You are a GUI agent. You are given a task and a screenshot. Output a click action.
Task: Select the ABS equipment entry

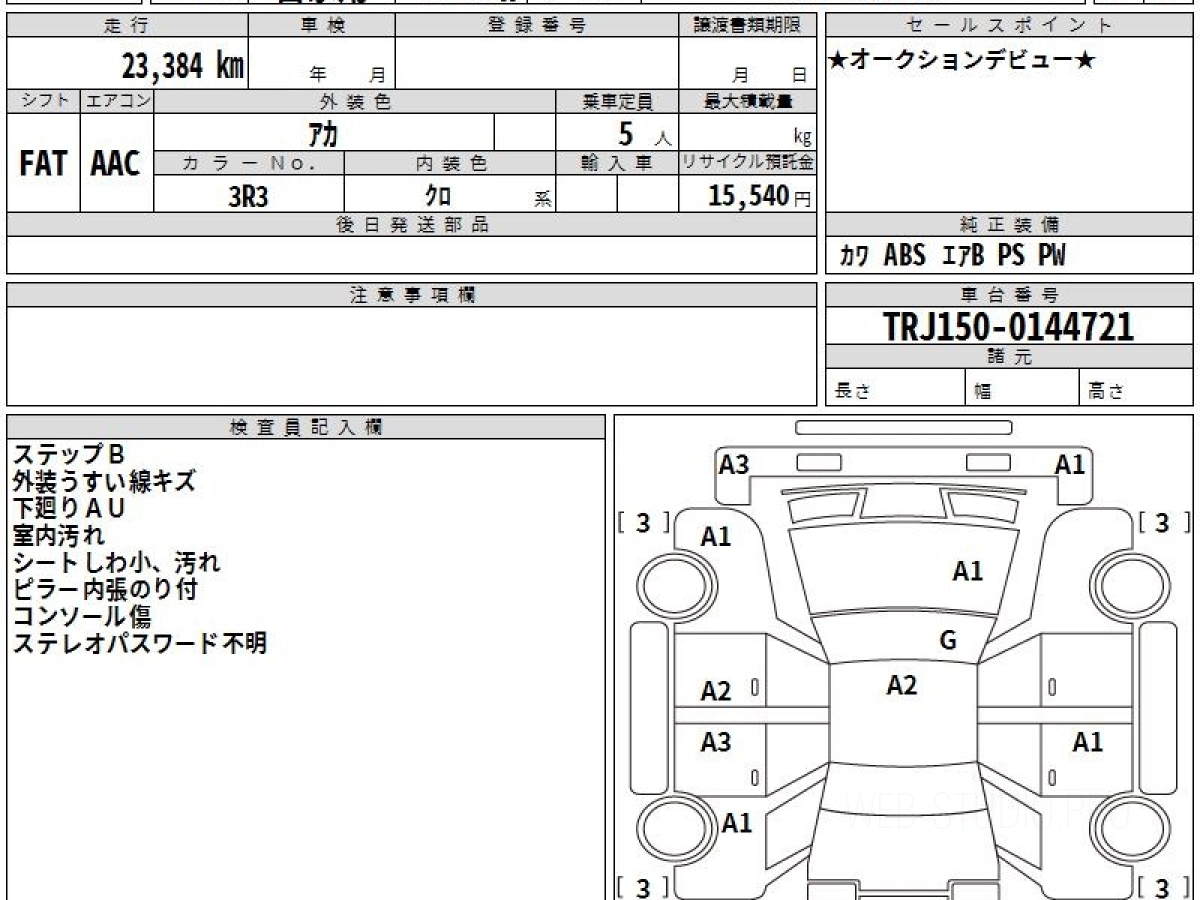[x=905, y=256]
